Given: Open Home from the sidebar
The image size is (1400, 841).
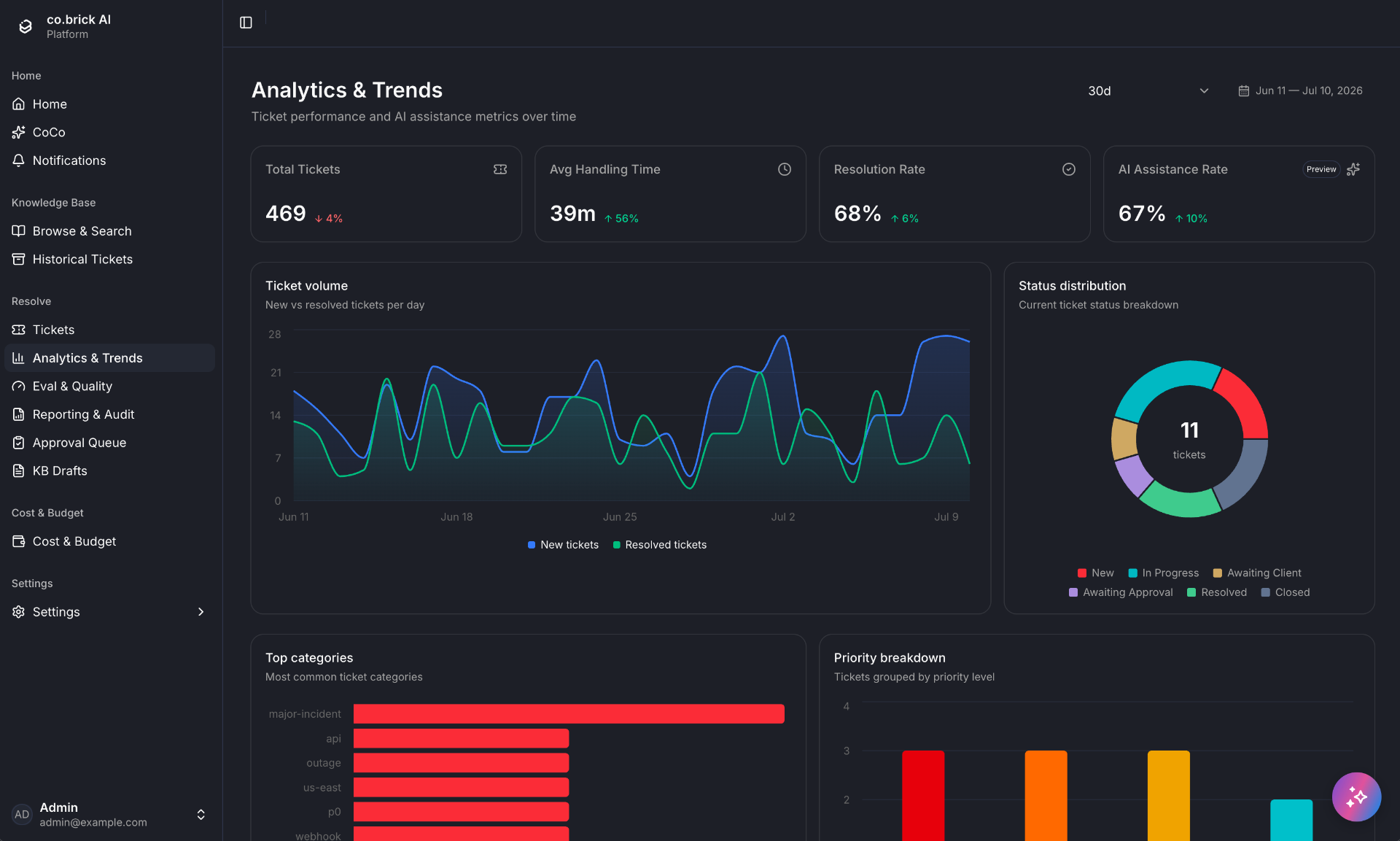Looking at the screenshot, I should point(110,104).
